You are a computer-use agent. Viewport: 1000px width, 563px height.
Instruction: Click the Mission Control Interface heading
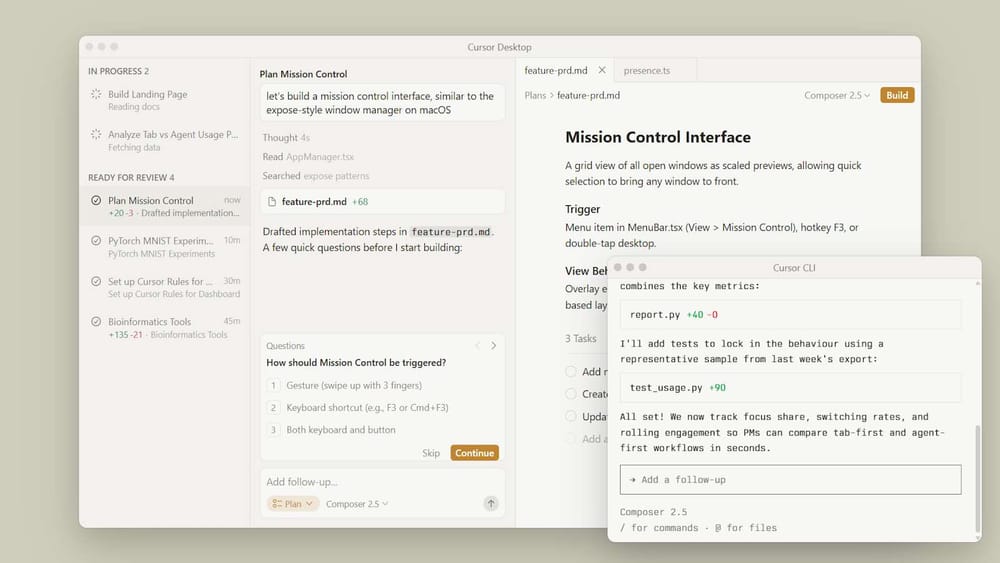(x=658, y=137)
